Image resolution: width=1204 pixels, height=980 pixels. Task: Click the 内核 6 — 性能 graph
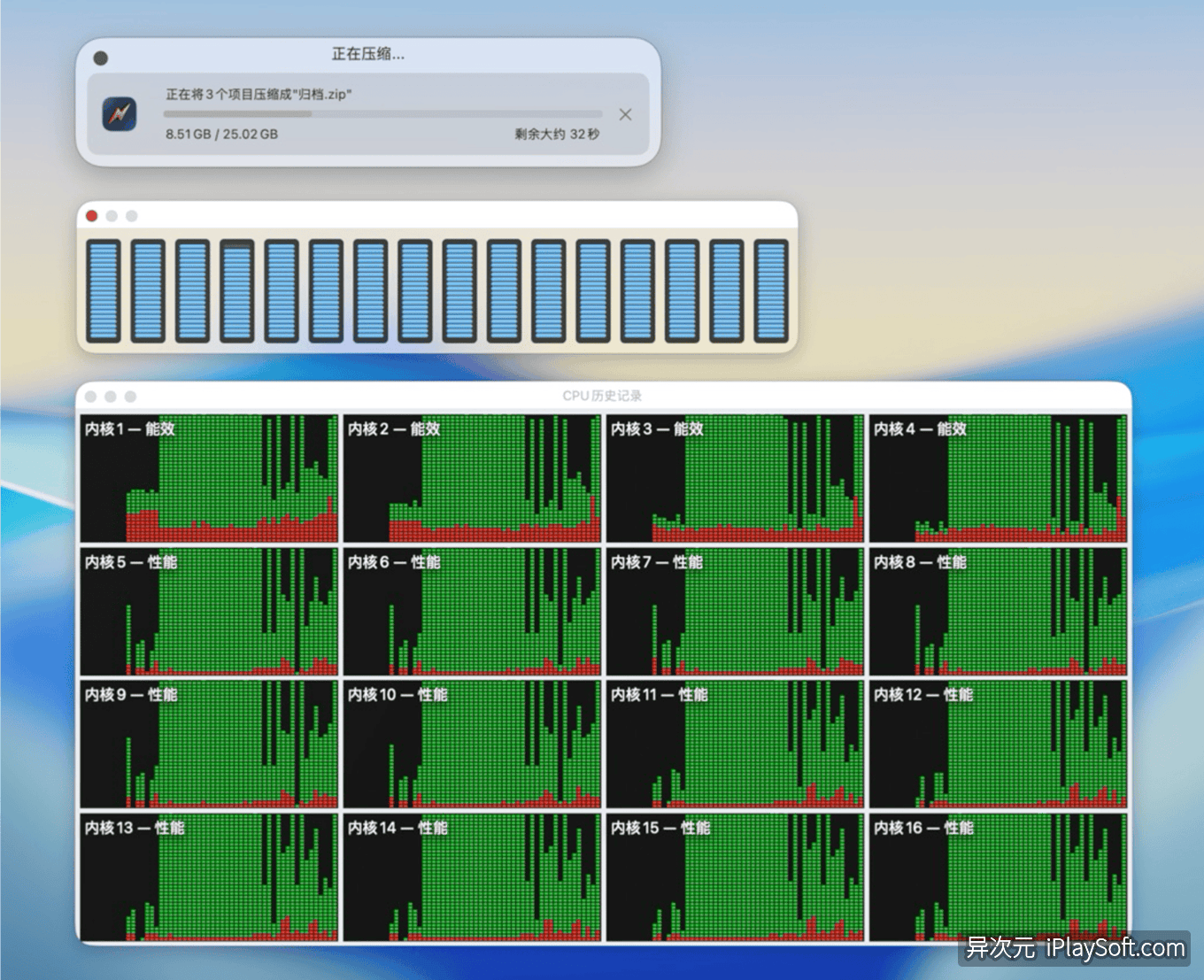click(x=472, y=611)
